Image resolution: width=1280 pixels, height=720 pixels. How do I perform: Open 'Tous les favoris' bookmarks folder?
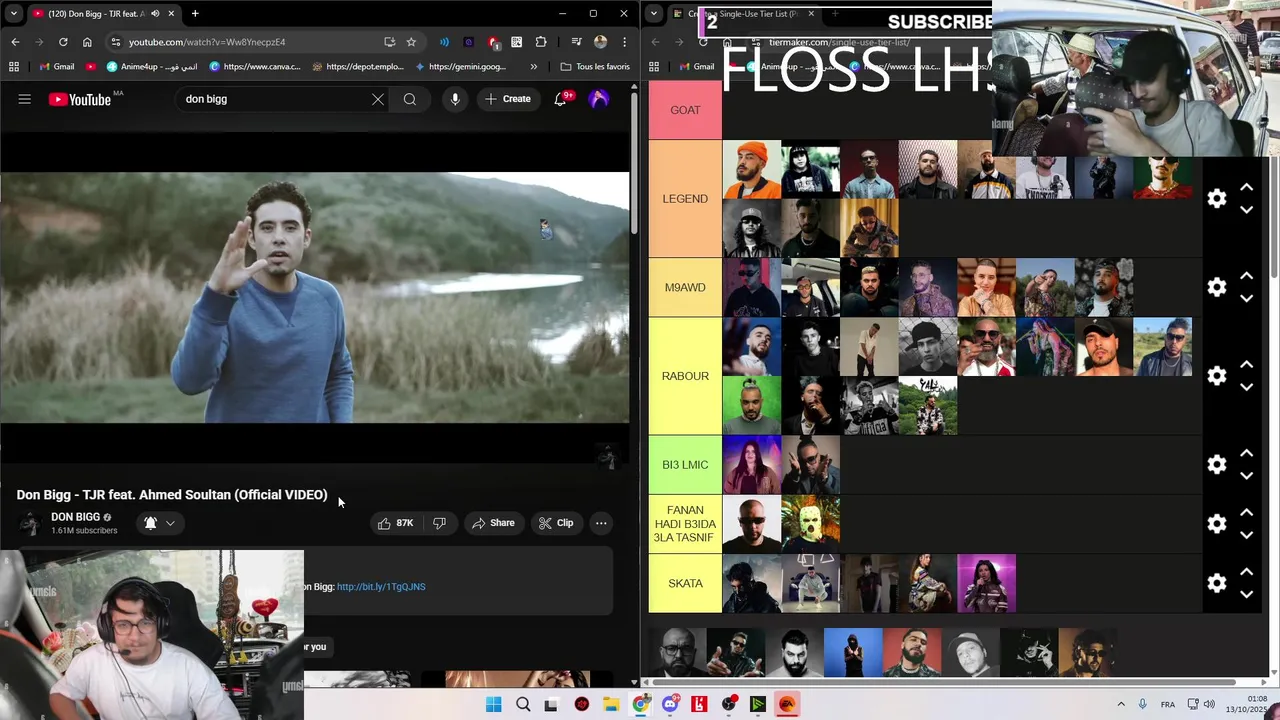pos(595,67)
